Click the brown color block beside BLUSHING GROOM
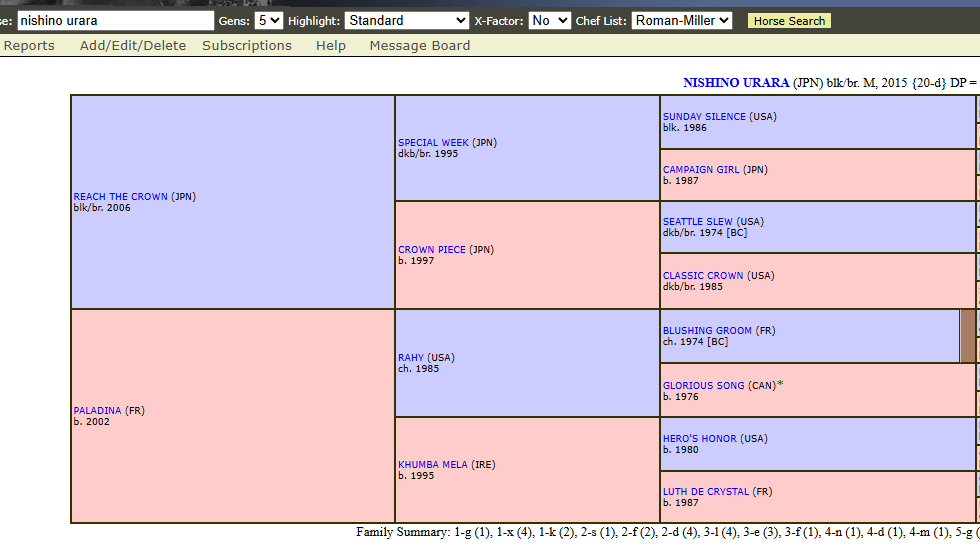Screen dimensions: 980x554 click(968, 336)
